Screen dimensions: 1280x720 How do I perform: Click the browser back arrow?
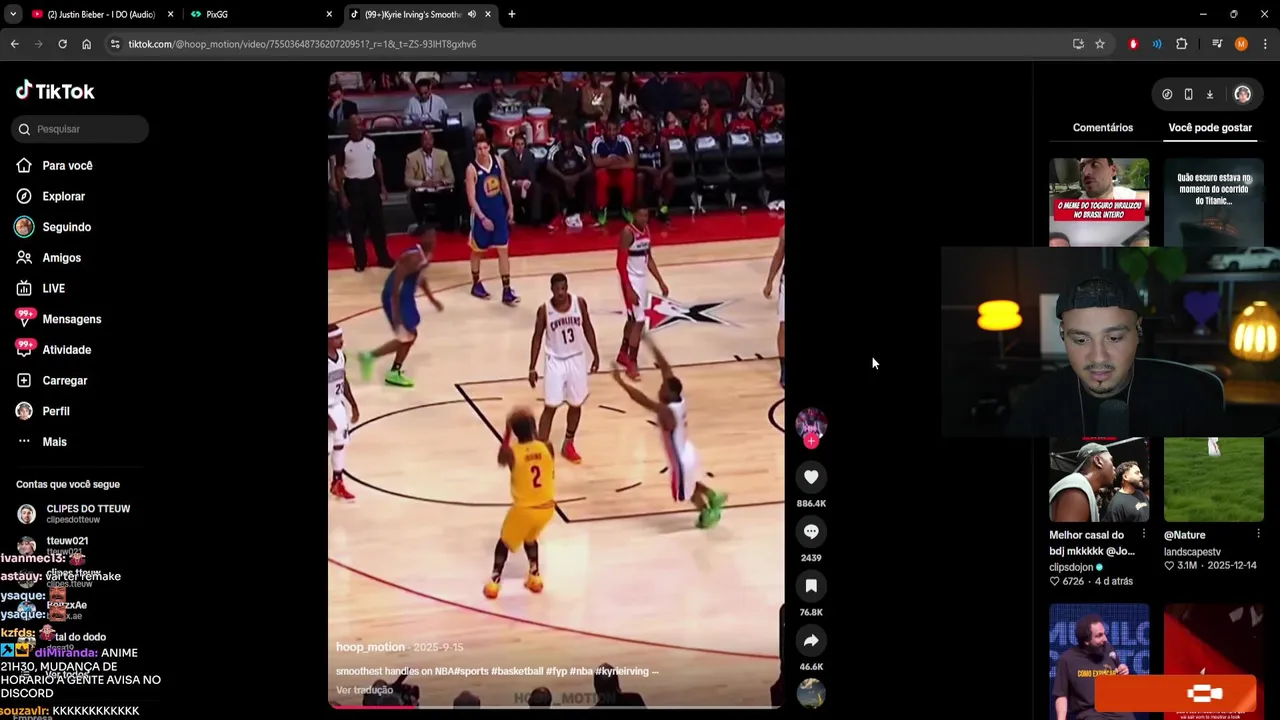(x=14, y=44)
